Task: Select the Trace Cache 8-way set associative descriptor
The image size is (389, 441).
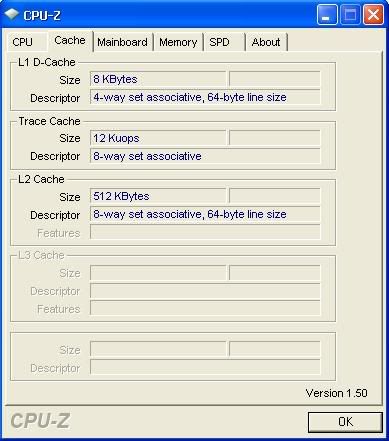Action: click(205, 156)
